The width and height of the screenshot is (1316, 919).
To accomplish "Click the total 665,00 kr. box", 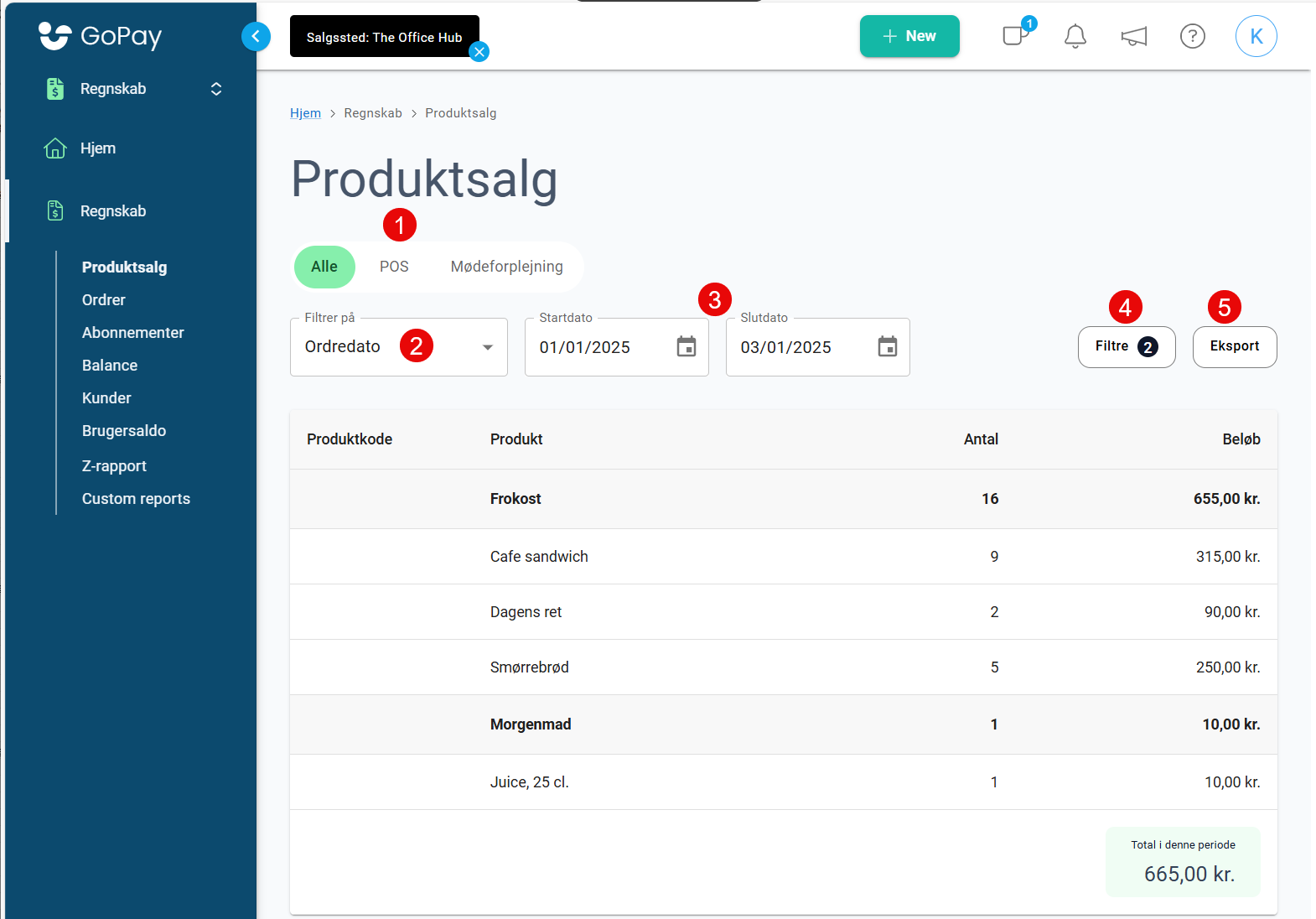I will [x=1183, y=862].
